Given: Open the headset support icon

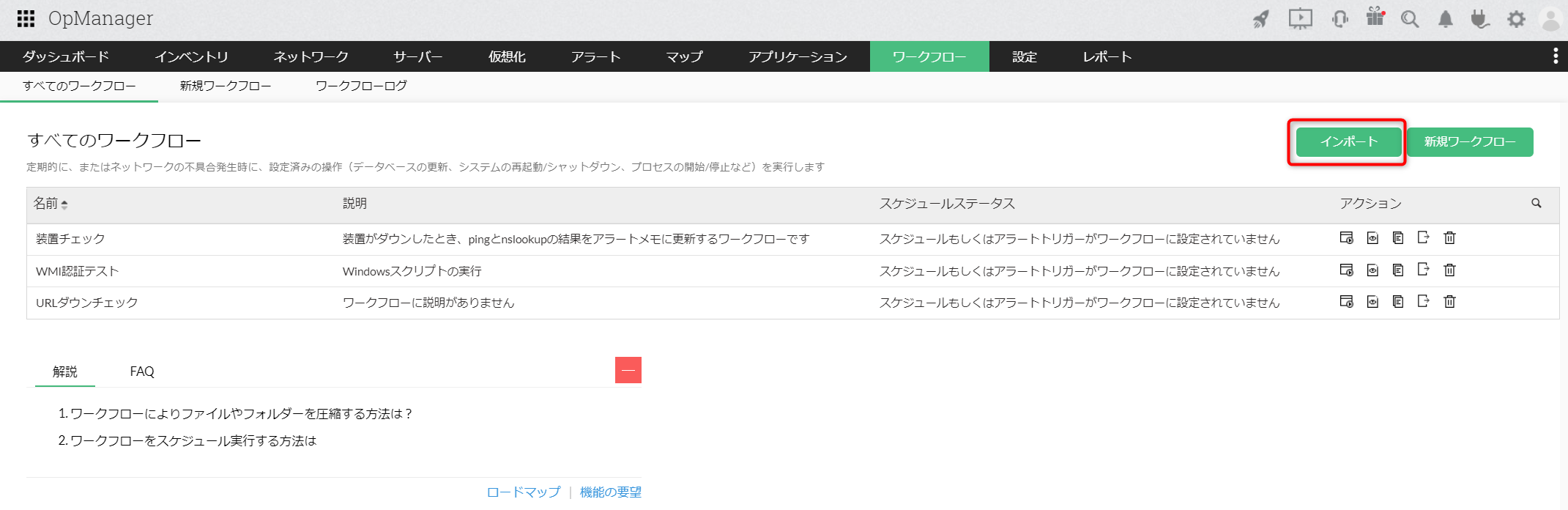Looking at the screenshot, I should [x=1340, y=19].
